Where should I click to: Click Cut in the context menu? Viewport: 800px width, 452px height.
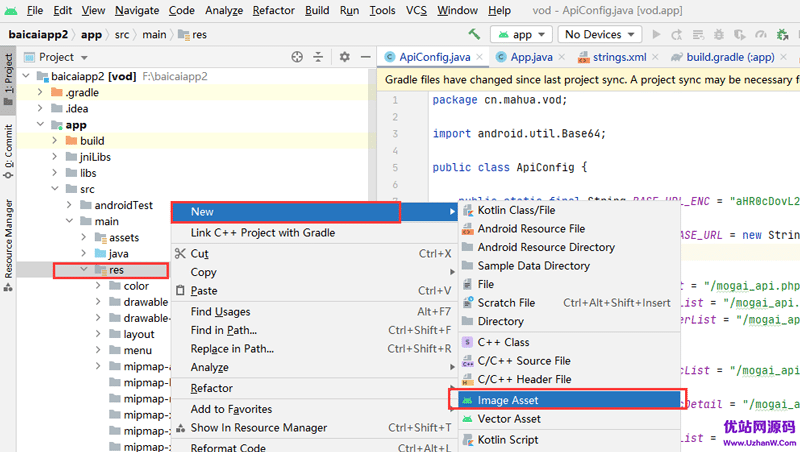pyautogui.click(x=314, y=254)
